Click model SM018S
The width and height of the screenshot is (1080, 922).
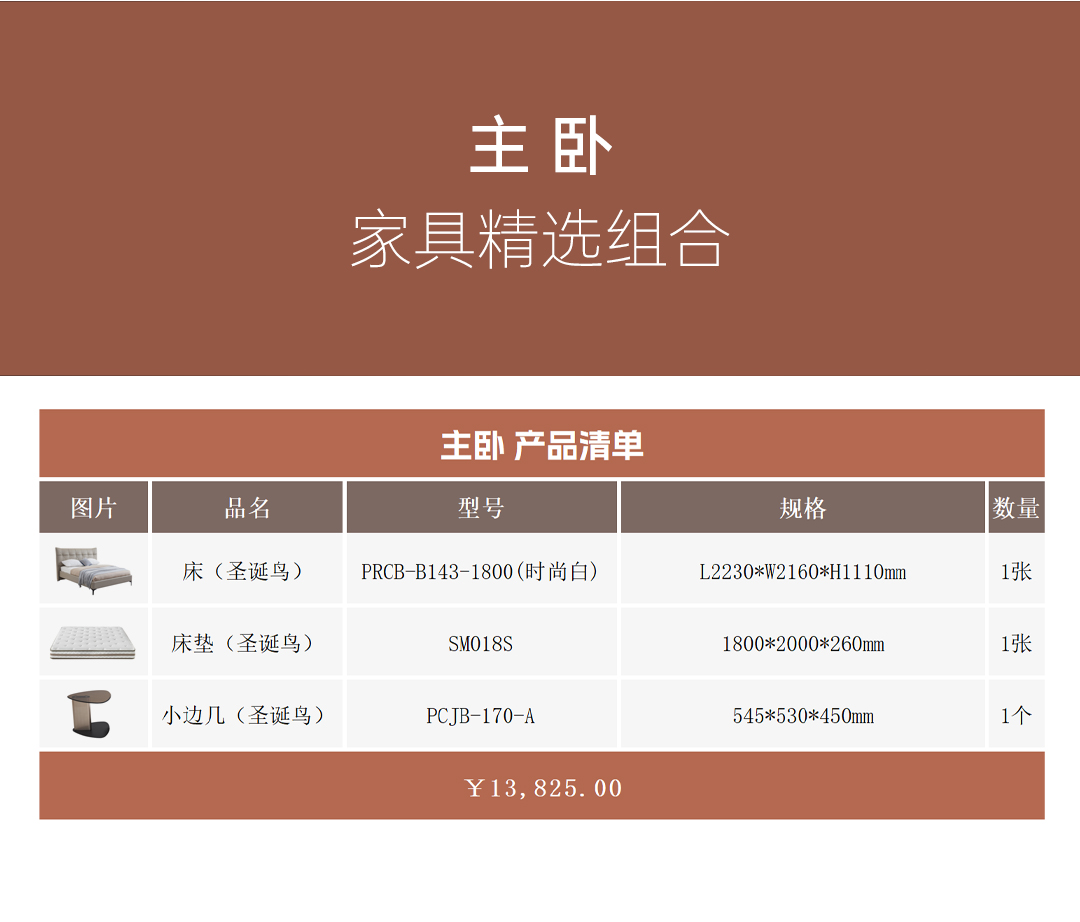coord(481,644)
